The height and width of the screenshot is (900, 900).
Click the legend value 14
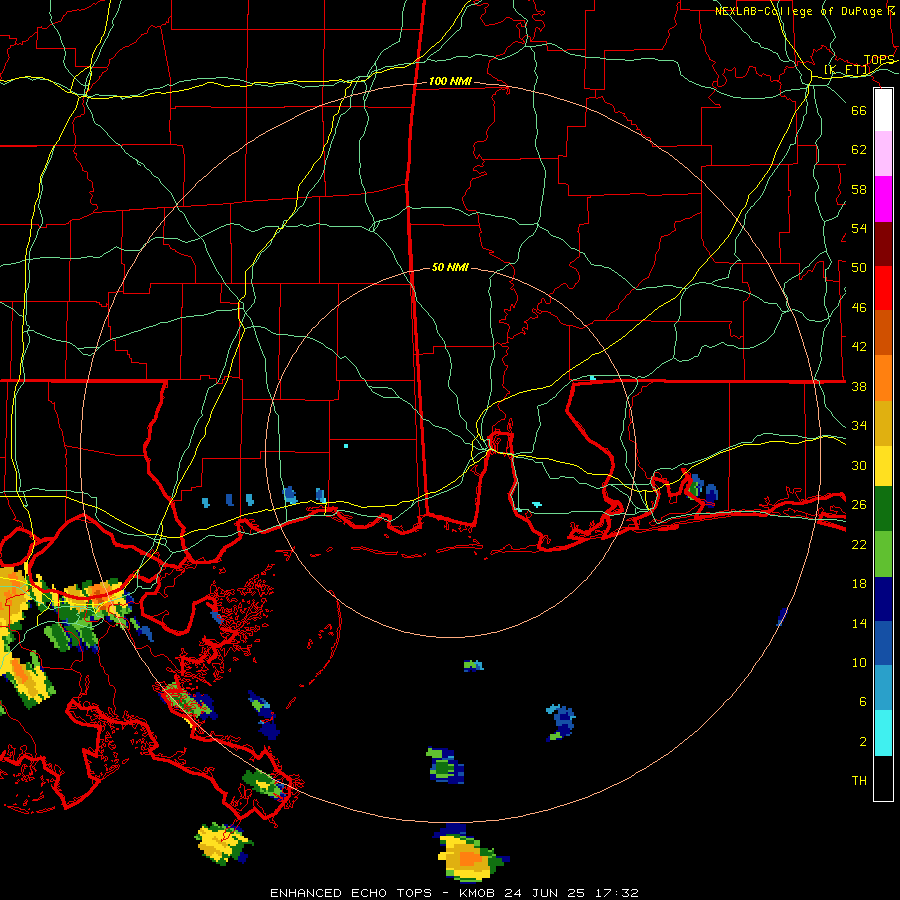[x=859, y=623]
